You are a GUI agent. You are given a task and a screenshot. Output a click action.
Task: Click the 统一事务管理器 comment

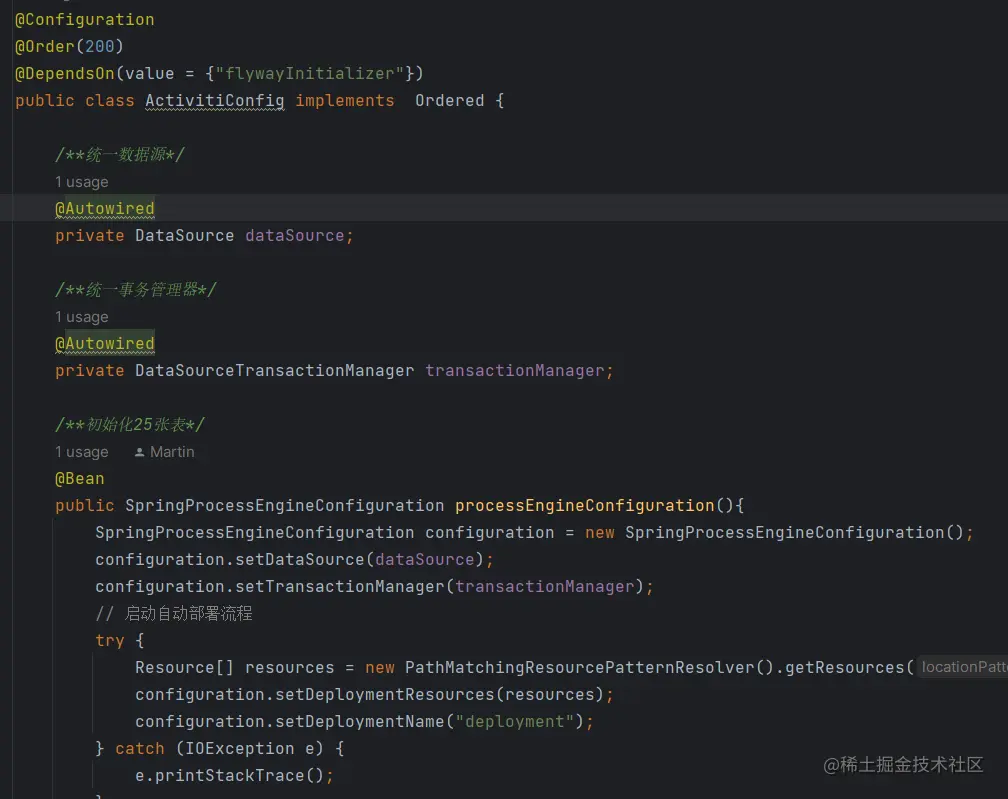pos(136,290)
